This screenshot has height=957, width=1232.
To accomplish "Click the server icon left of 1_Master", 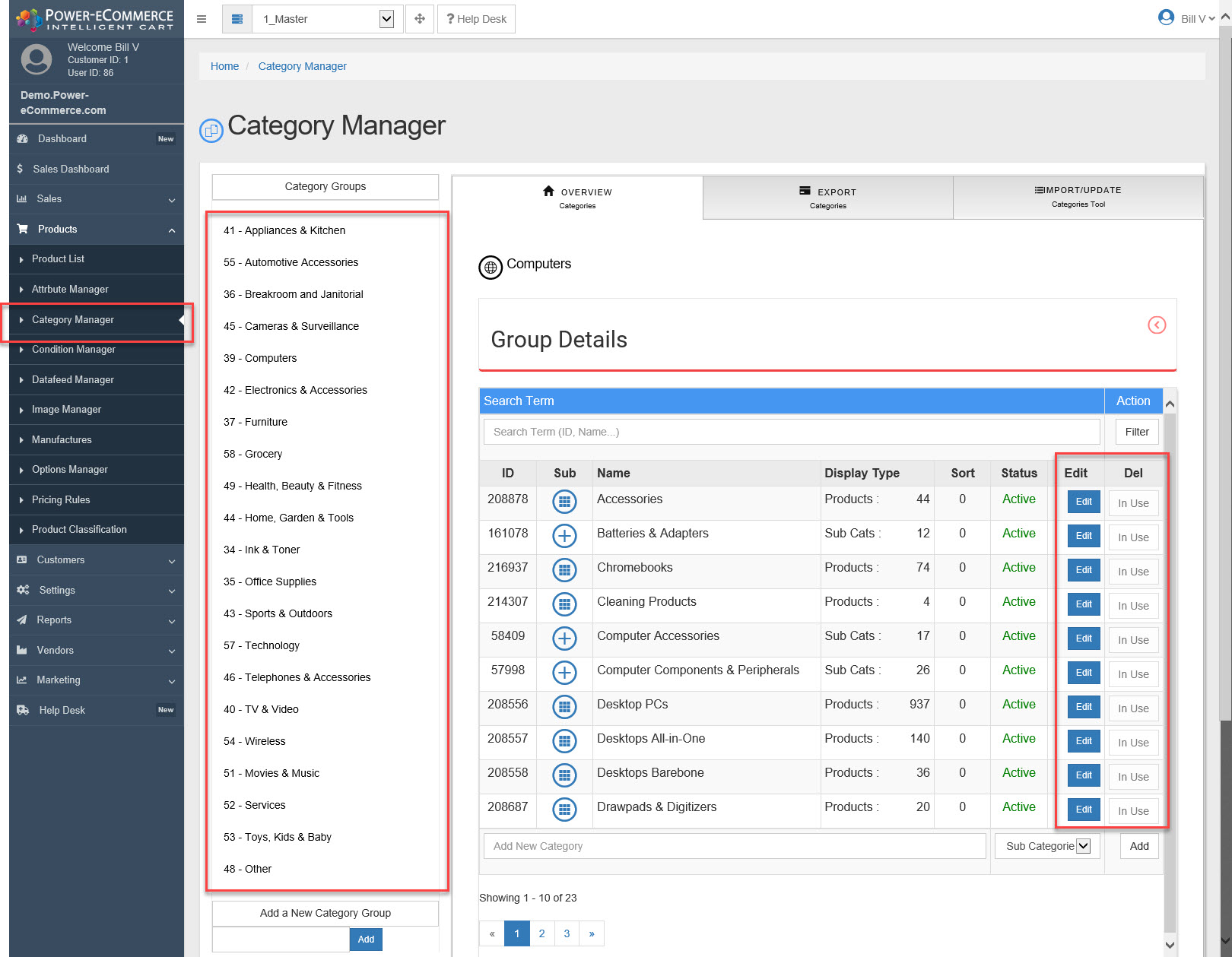I will tap(237, 19).
